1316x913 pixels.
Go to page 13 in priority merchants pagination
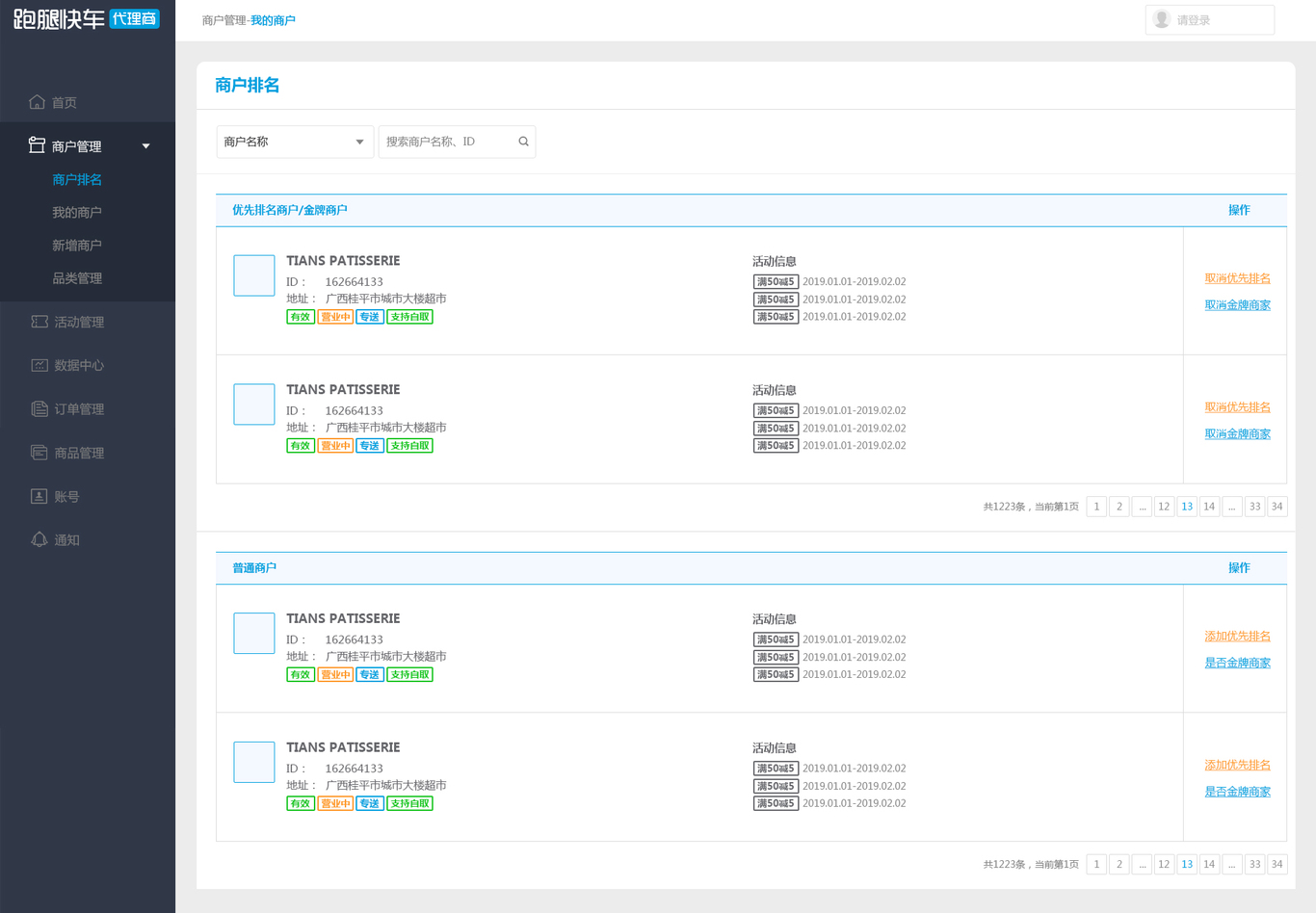1187,507
